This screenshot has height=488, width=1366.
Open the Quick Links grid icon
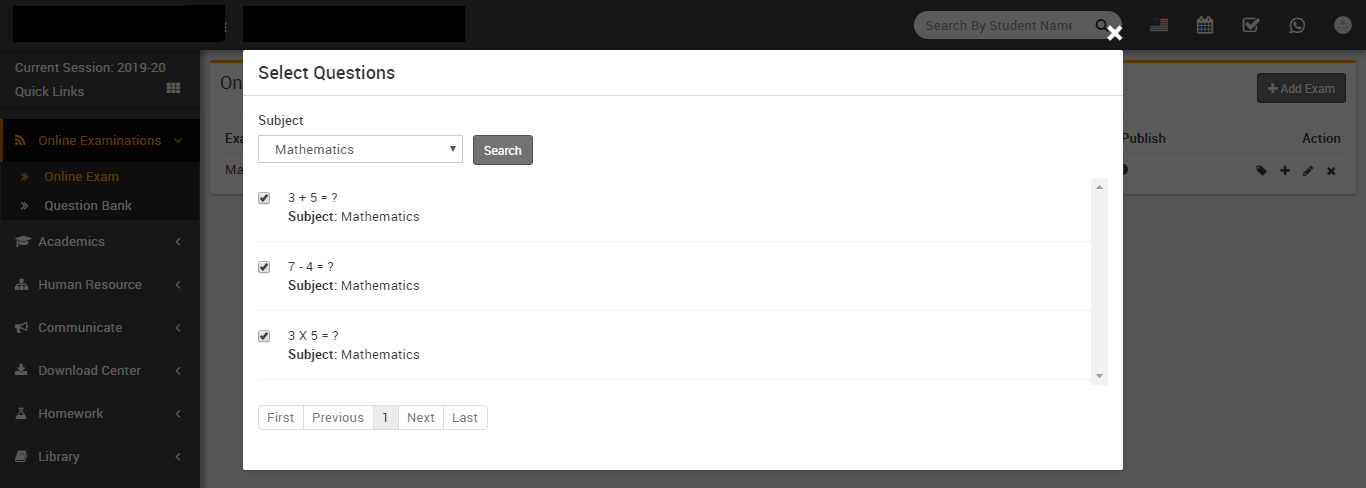tap(173, 88)
